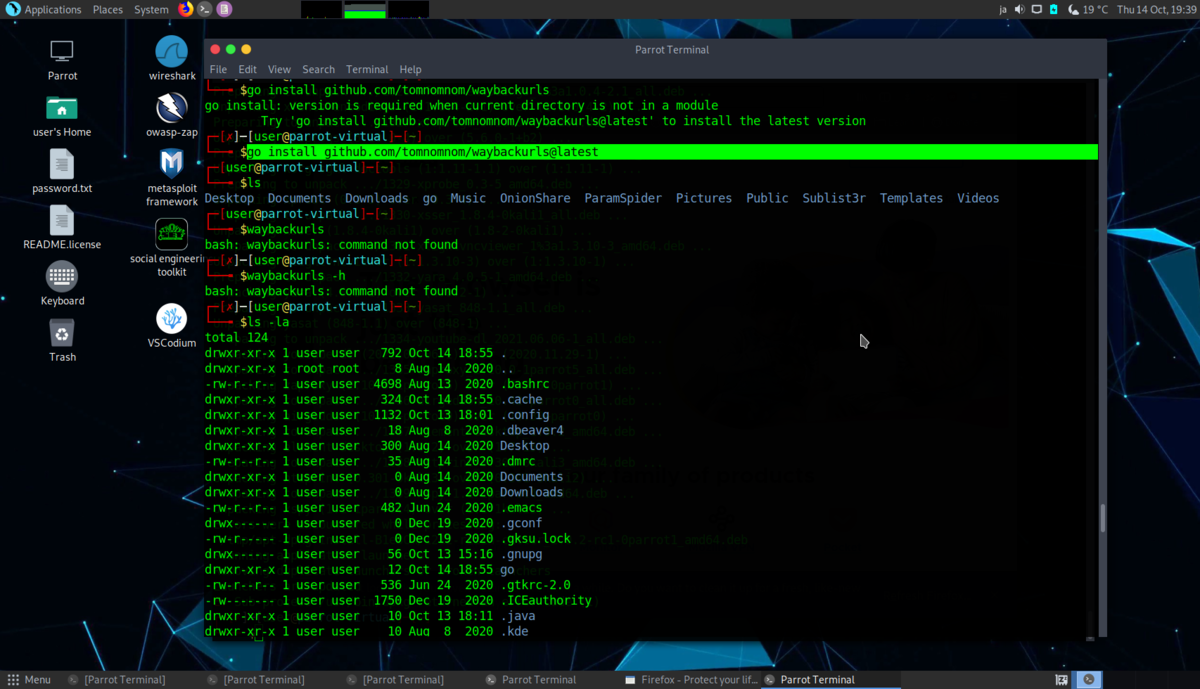
Task: Click the '.bashrc' entry in listing
Action: click(x=525, y=384)
